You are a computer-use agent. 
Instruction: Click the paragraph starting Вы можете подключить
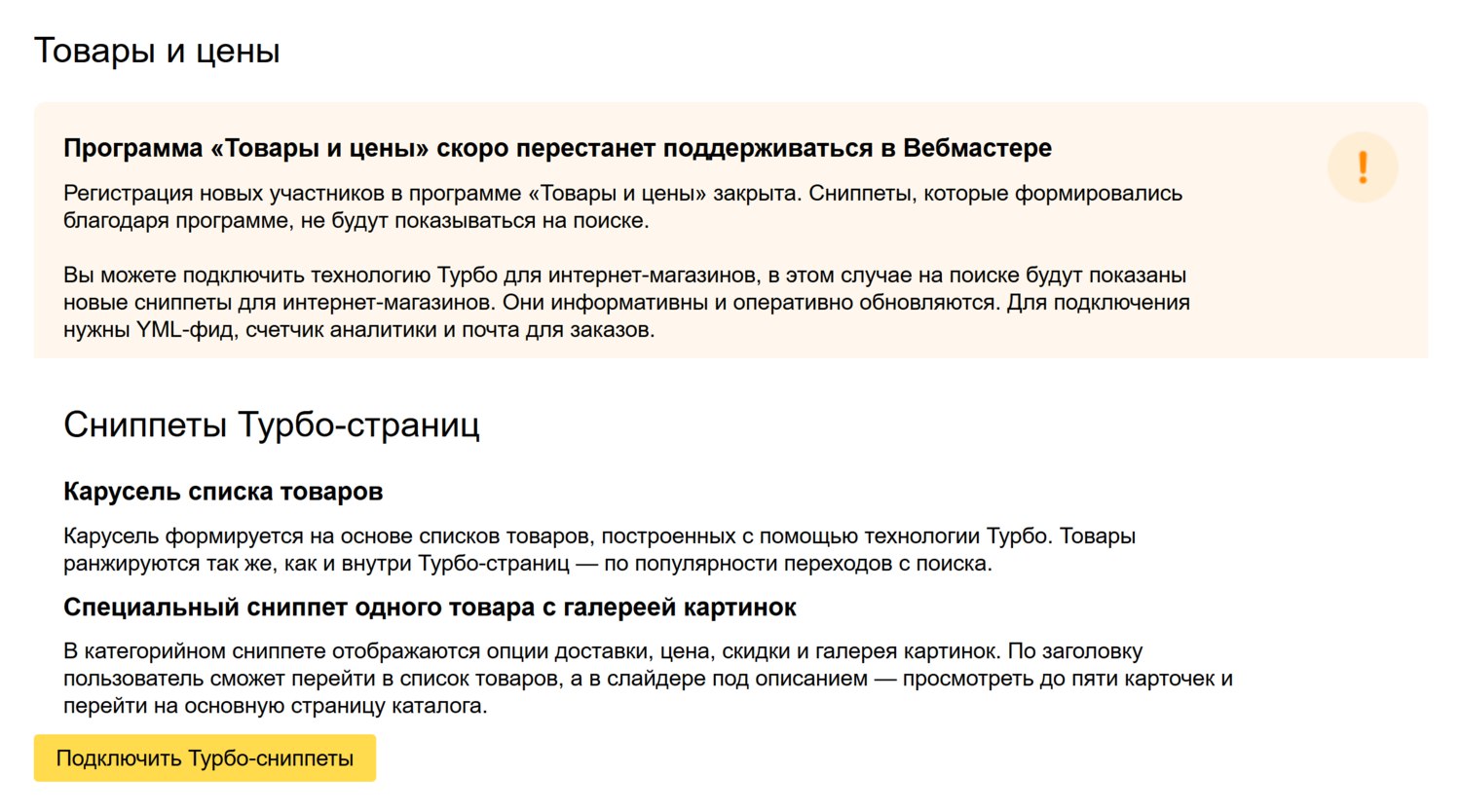coord(626,302)
